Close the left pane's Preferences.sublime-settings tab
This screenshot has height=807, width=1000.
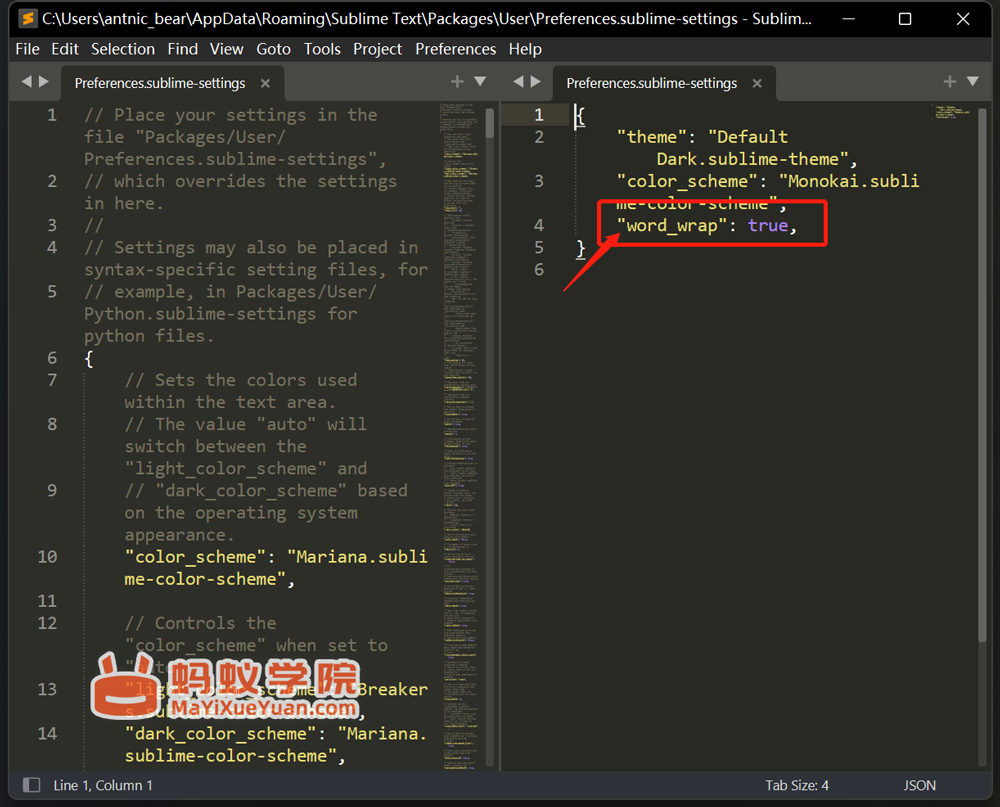(265, 83)
